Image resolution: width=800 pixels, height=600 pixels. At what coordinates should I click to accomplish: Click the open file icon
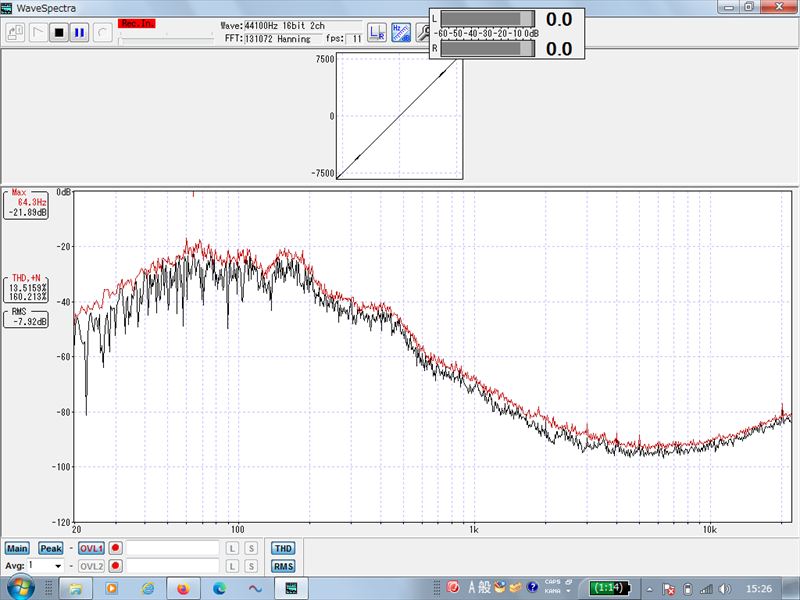[15, 32]
